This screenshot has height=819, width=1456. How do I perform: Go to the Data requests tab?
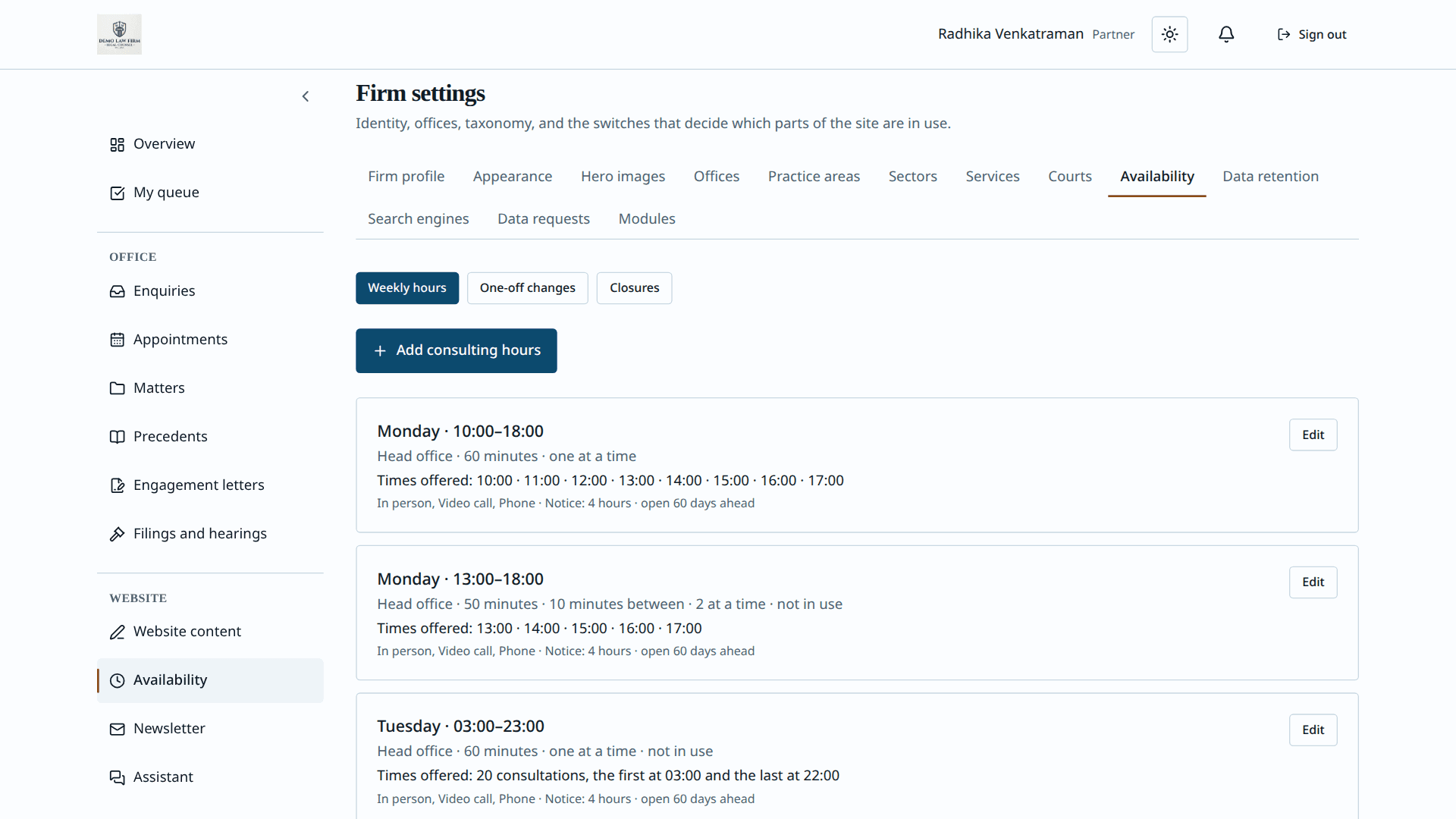[x=543, y=218]
